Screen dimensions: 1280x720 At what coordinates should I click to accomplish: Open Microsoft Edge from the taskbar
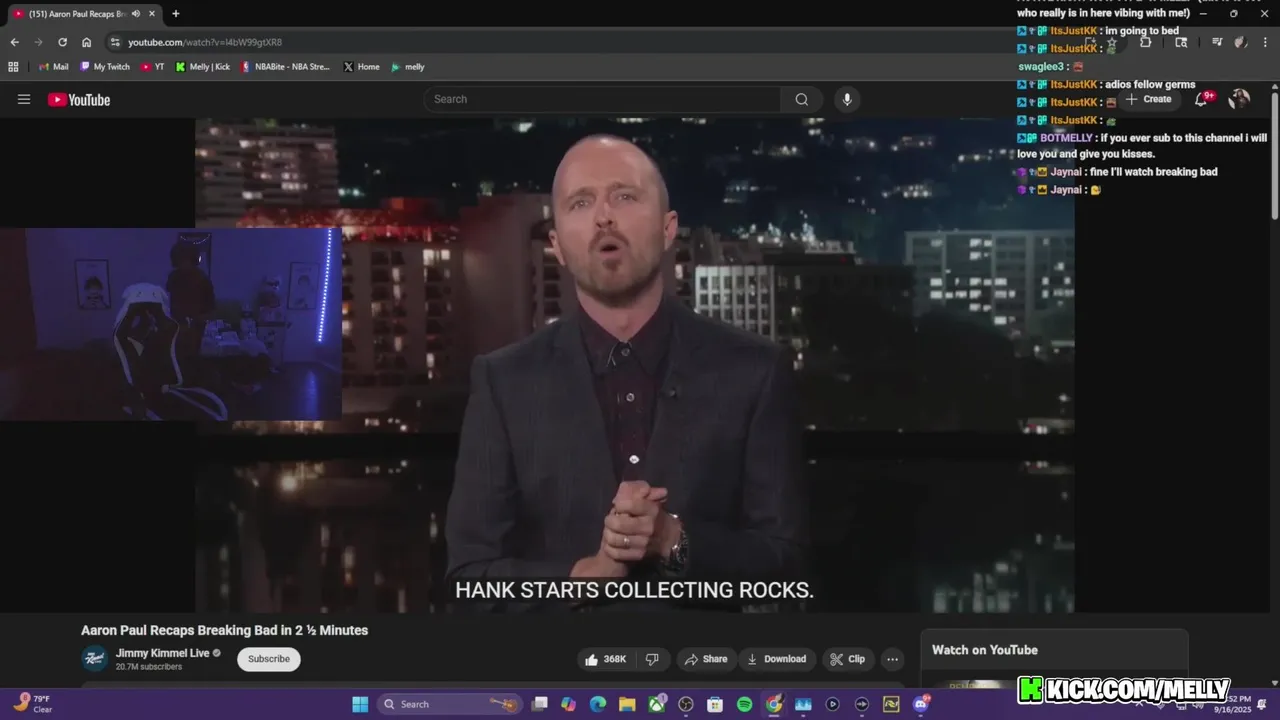[x=598, y=704]
